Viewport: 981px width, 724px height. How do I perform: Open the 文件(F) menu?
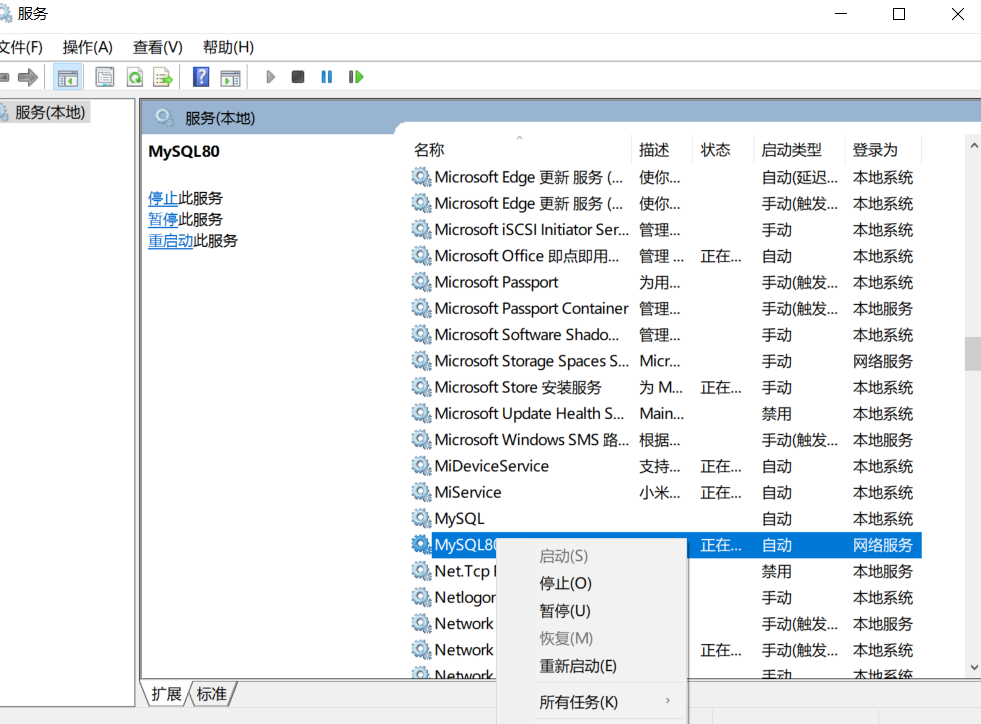(x=21, y=48)
